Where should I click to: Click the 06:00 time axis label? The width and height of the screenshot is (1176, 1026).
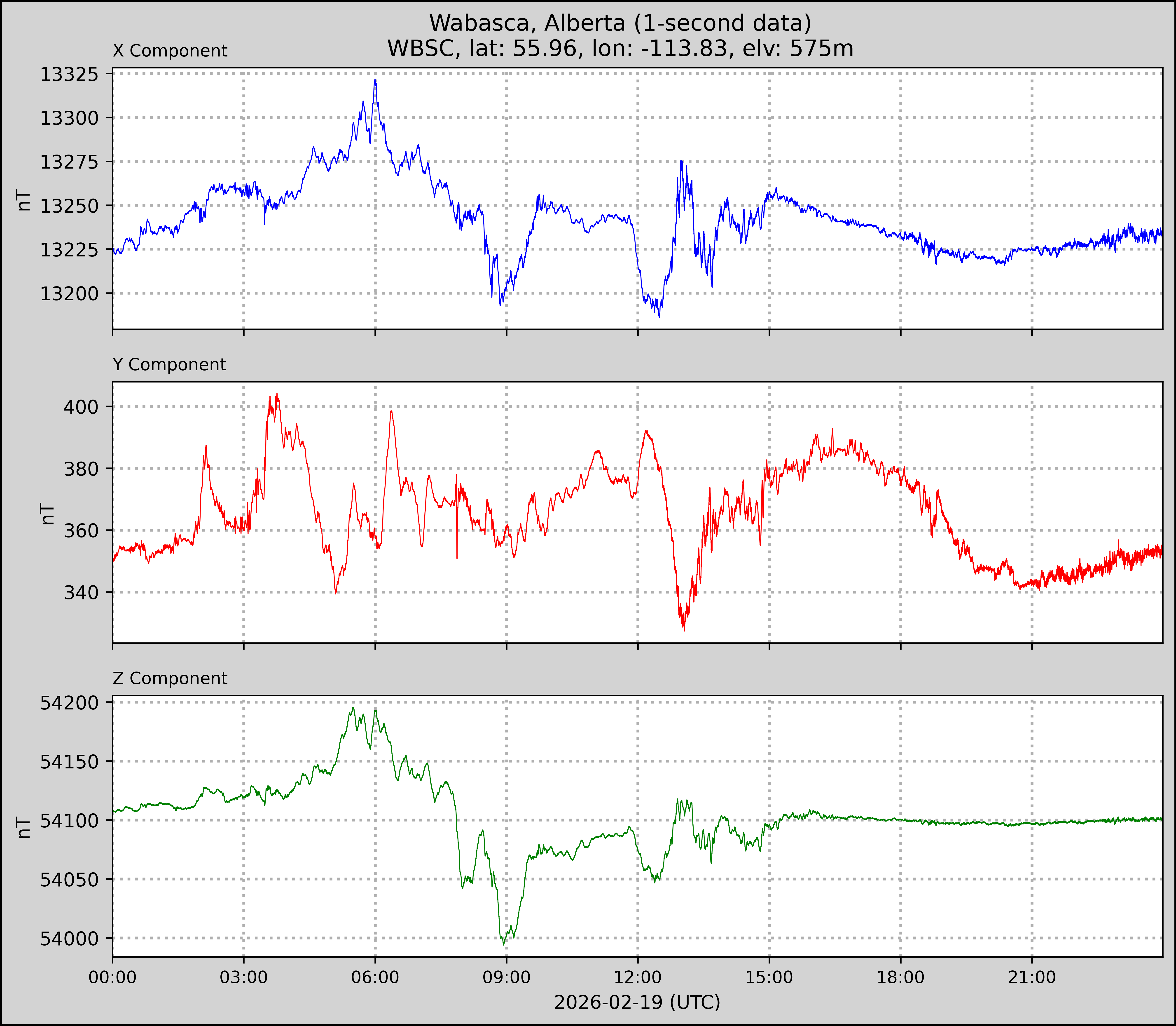point(375,978)
